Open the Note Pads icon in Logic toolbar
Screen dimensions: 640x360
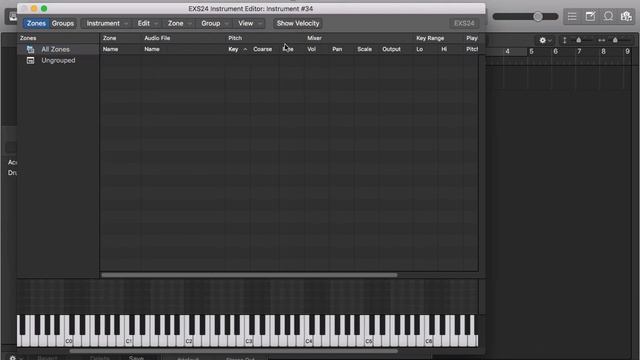coord(590,16)
